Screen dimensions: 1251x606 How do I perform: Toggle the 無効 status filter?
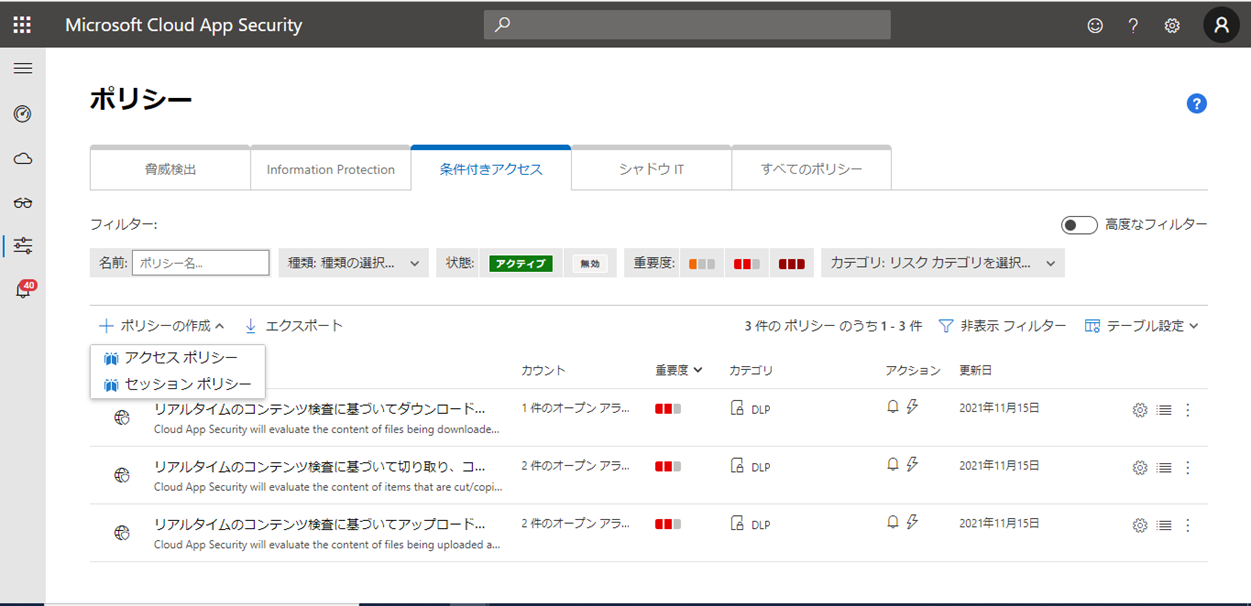pos(590,264)
